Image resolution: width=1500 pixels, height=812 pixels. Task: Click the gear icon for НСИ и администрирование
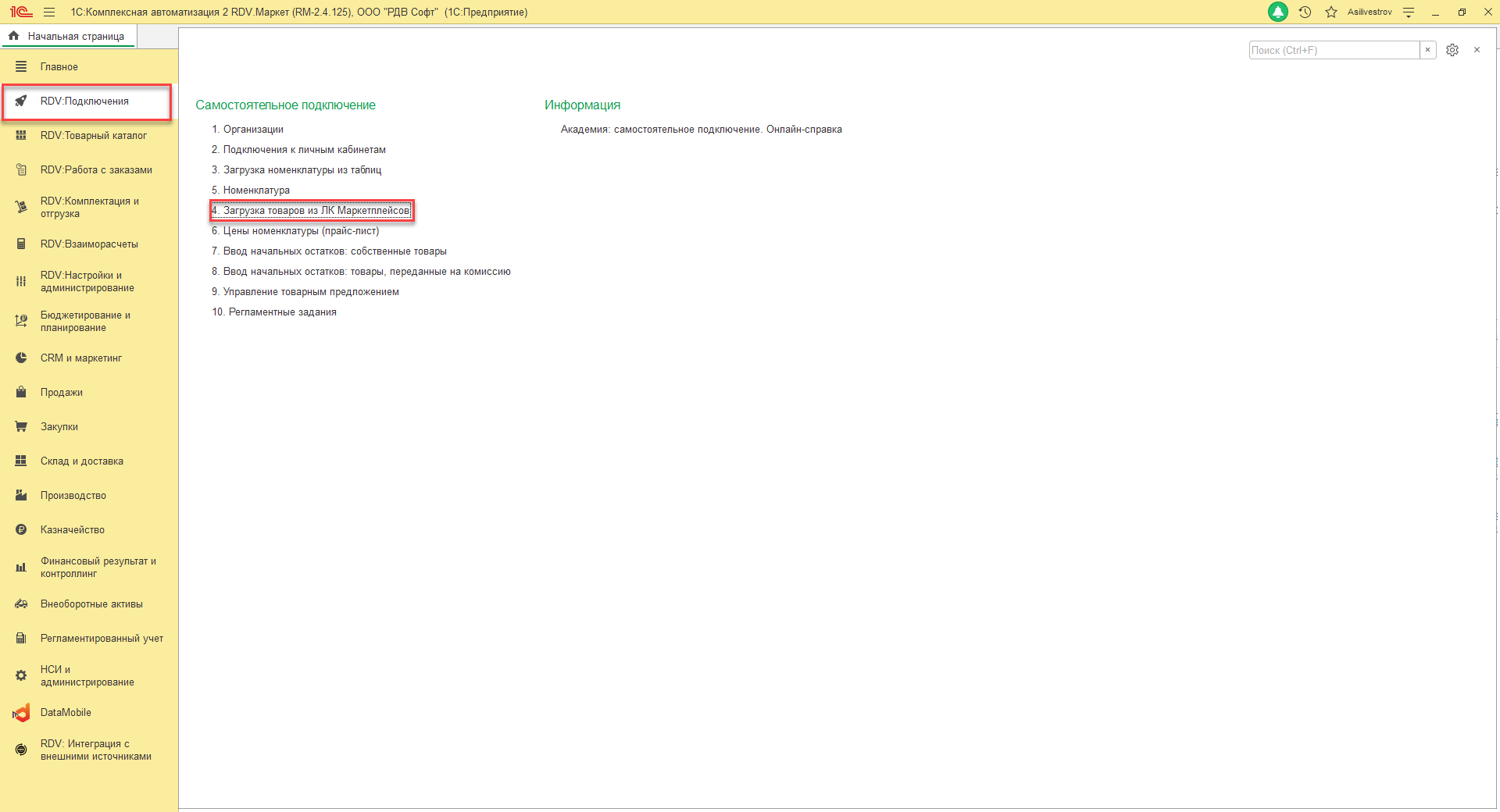tap(21, 675)
